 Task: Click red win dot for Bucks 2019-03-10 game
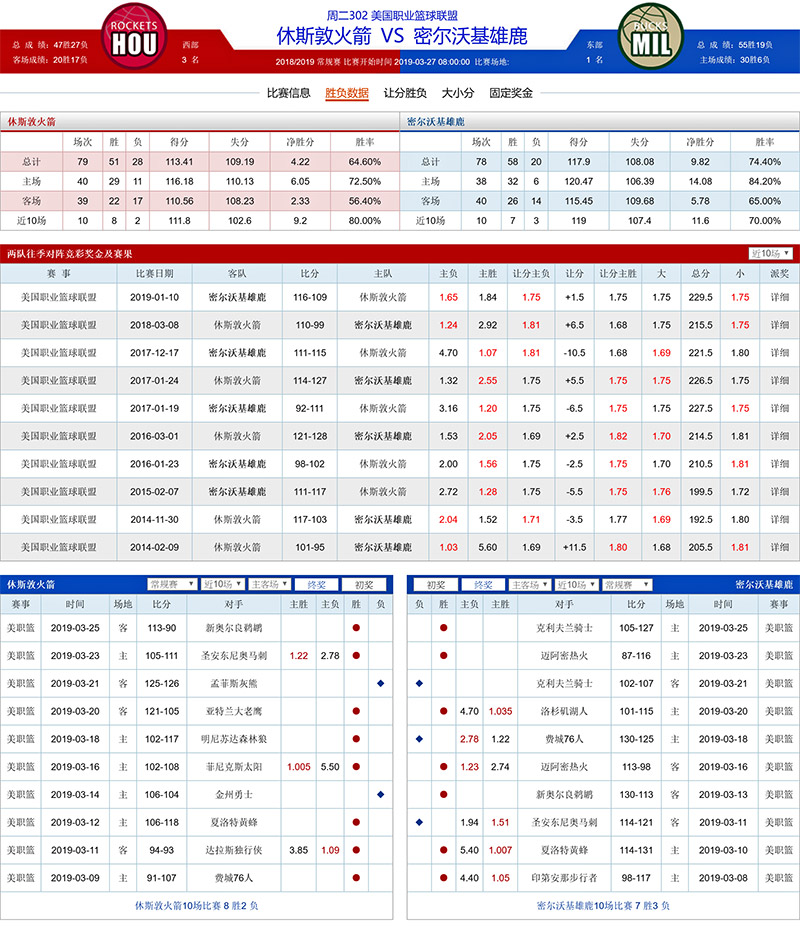pos(444,850)
